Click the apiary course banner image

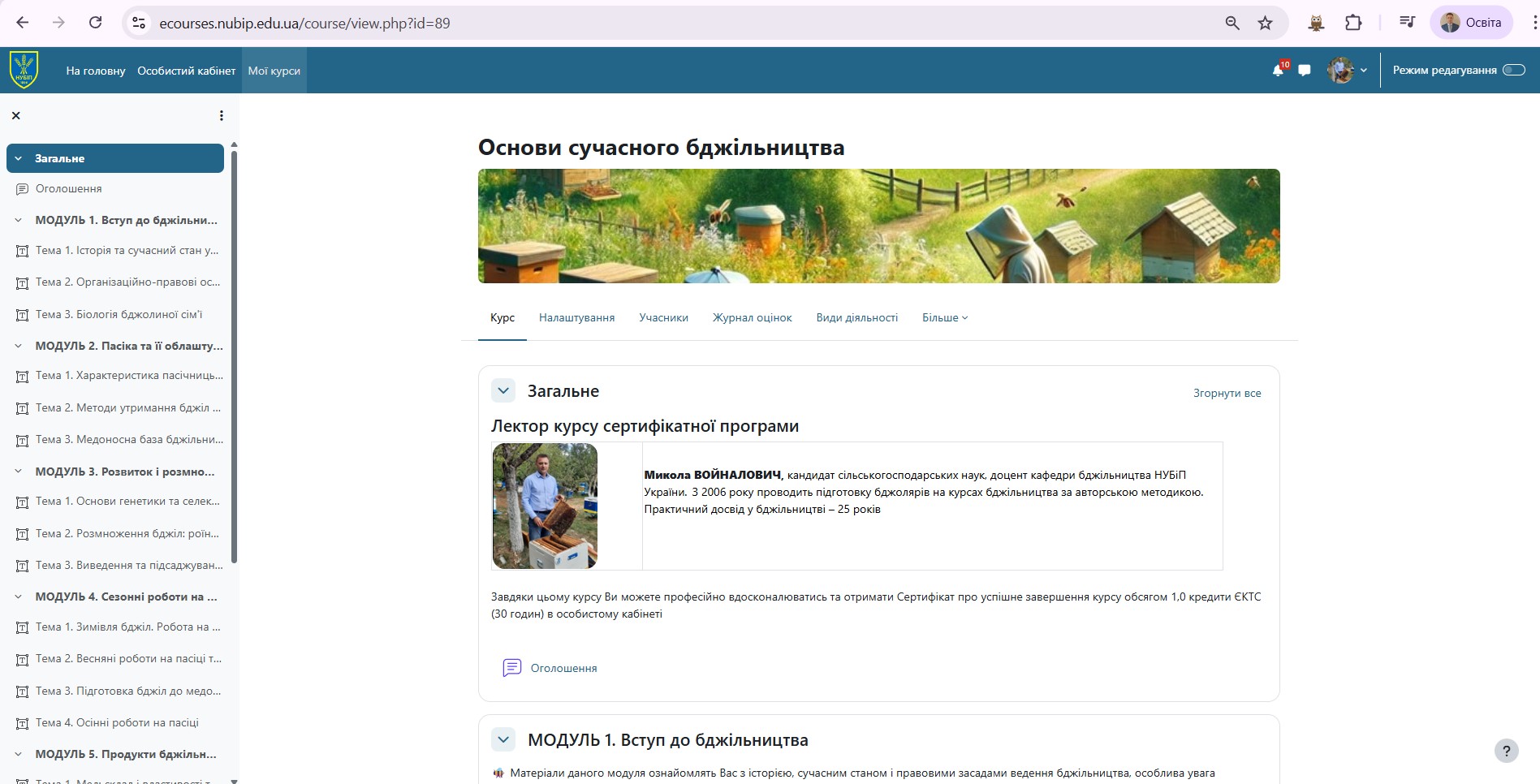(x=878, y=226)
